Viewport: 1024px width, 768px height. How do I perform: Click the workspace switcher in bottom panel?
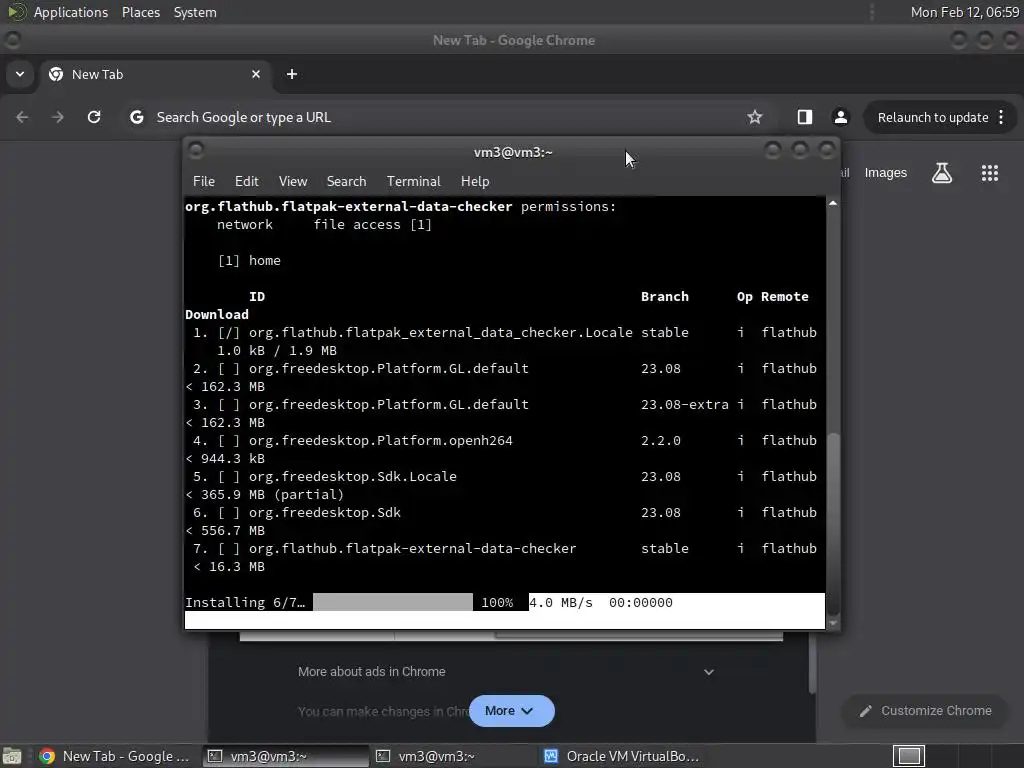[x=909, y=756]
